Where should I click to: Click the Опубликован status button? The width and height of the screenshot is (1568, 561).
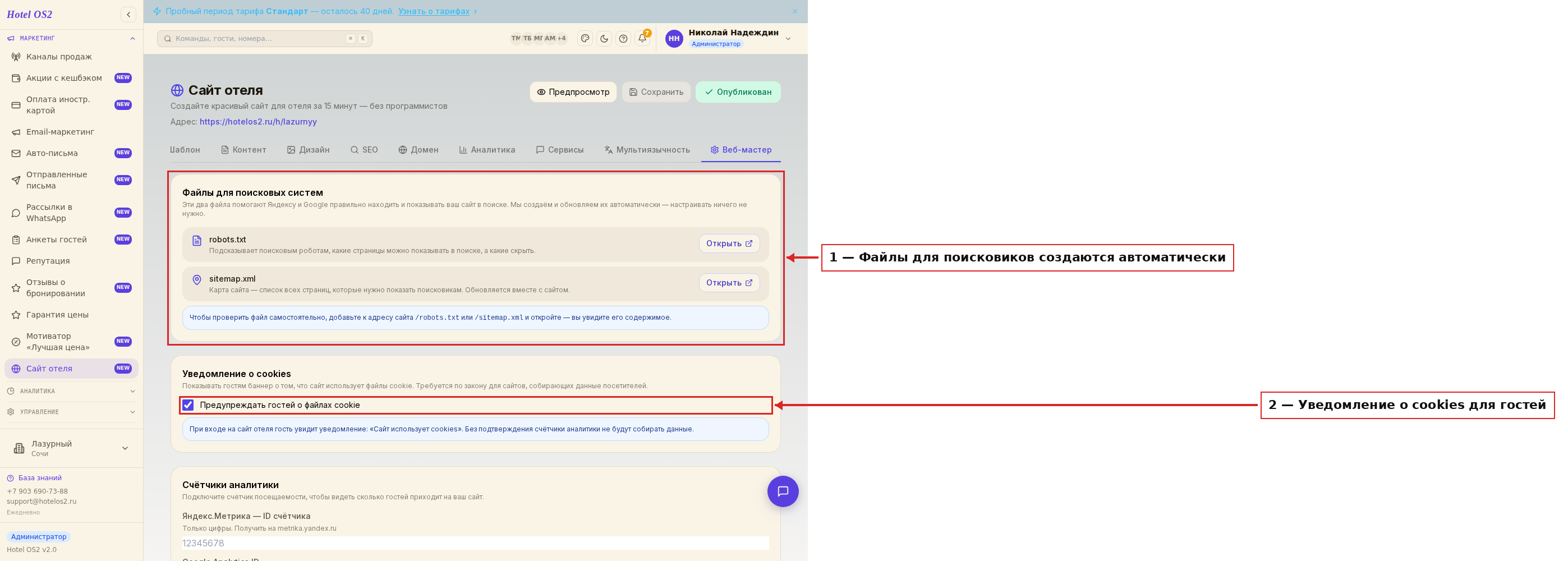tap(738, 92)
